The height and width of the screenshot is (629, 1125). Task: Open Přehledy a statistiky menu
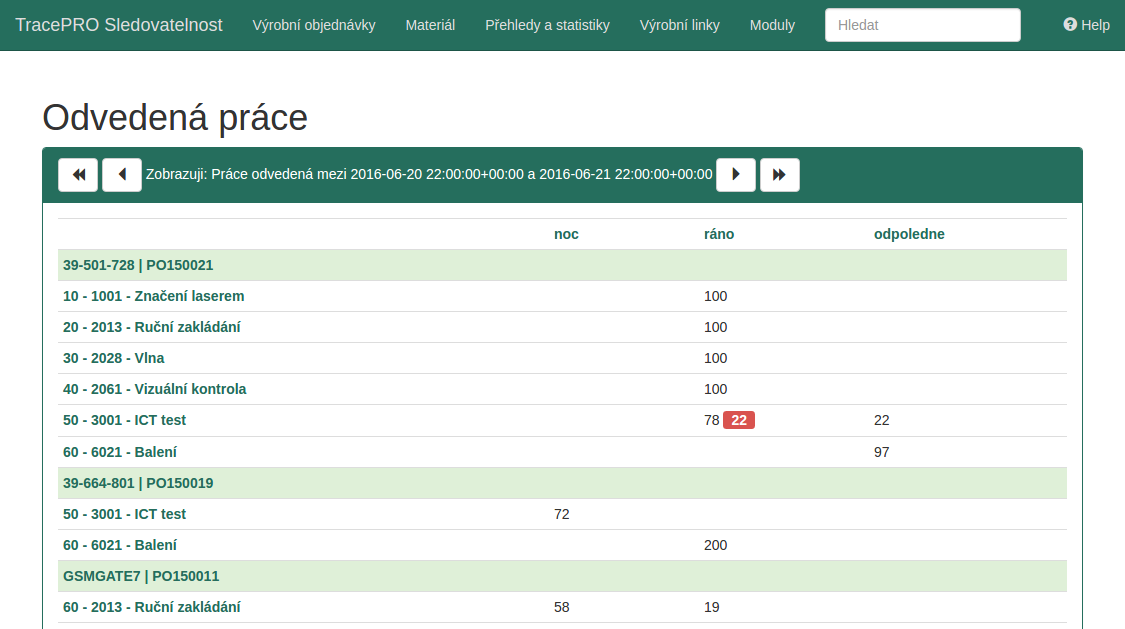click(x=547, y=25)
